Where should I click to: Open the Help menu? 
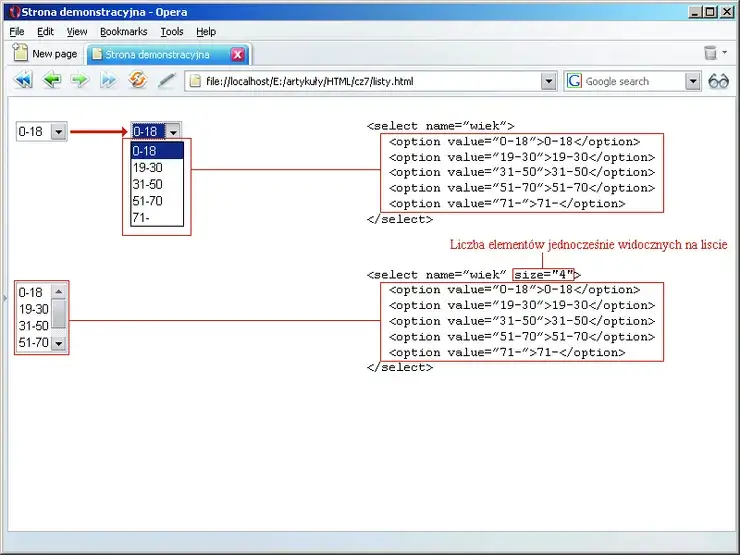pos(206,32)
